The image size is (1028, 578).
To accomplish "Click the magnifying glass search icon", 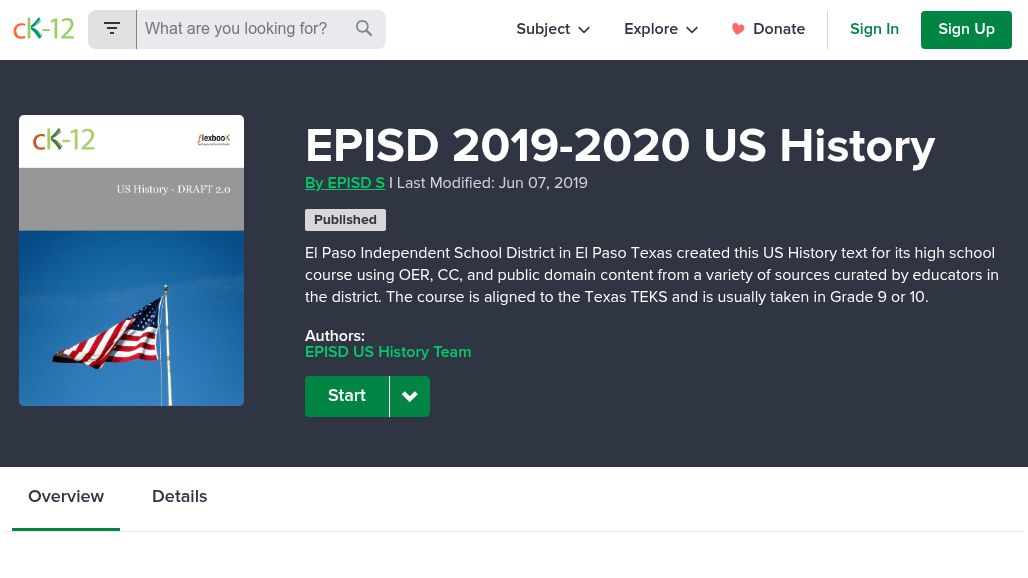I will tap(364, 28).
